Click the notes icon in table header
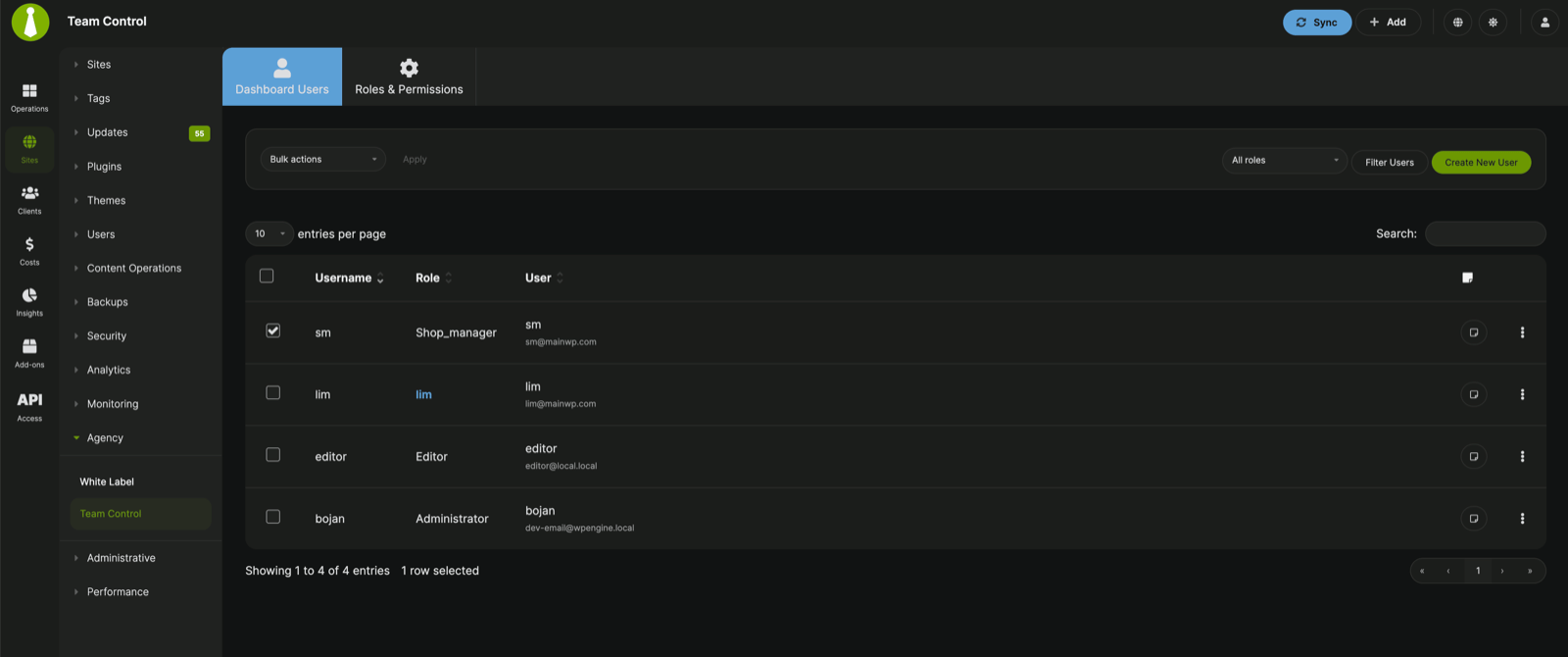Image resolution: width=1568 pixels, height=657 pixels. click(1467, 278)
